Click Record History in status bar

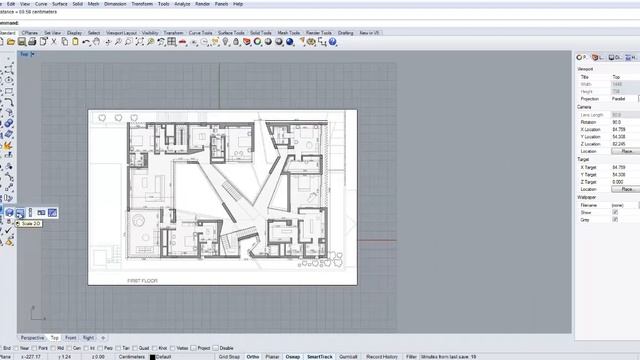coord(382,357)
